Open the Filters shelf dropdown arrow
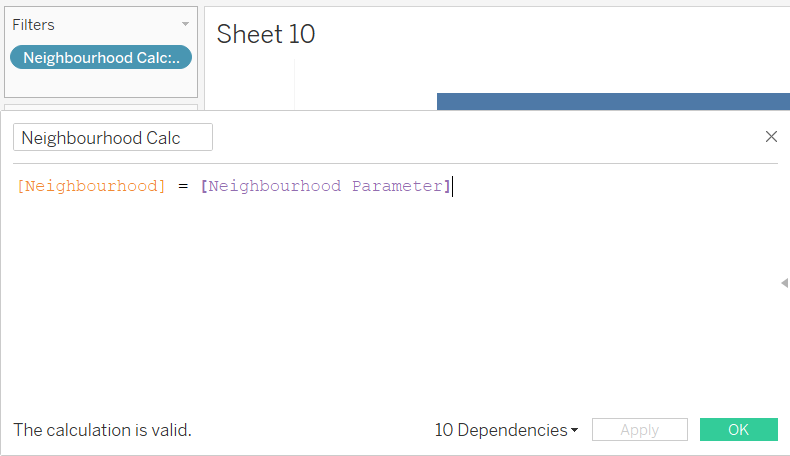Image resolution: width=790 pixels, height=456 pixels. pos(185,24)
